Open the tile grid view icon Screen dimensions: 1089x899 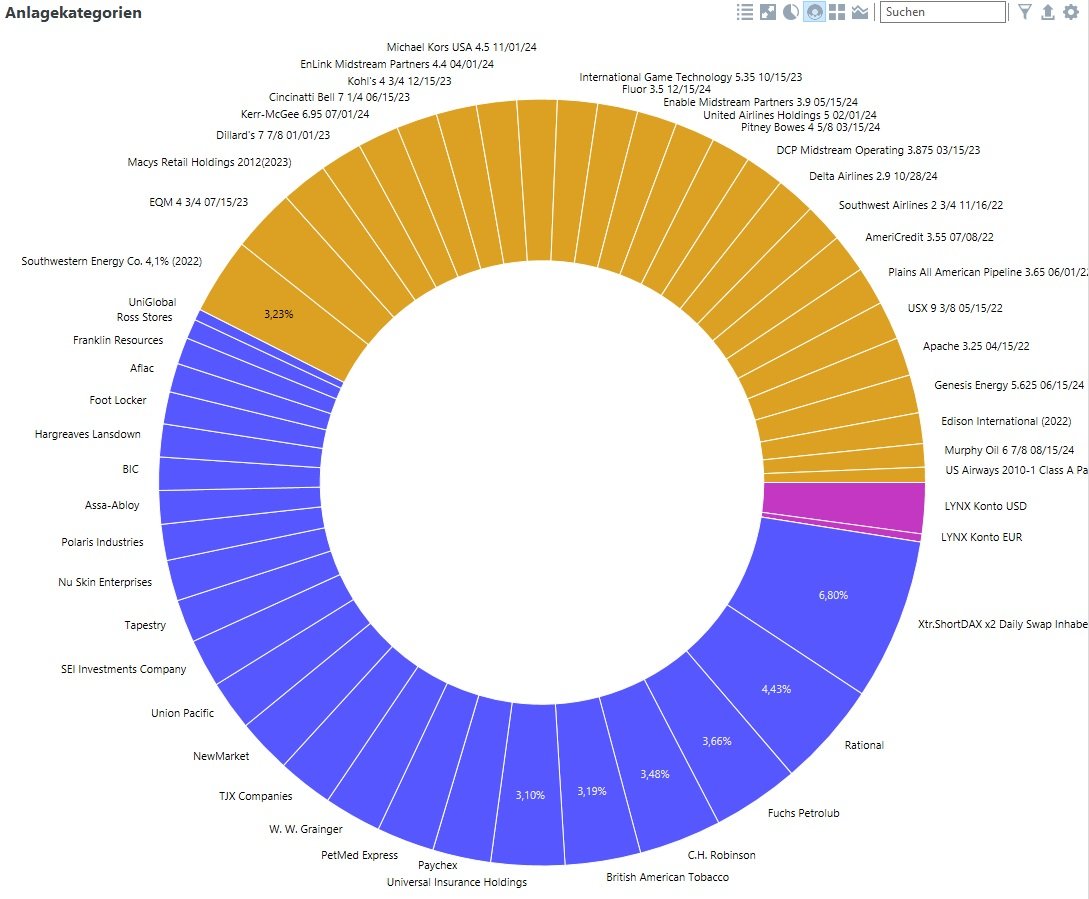(x=837, y=12)
